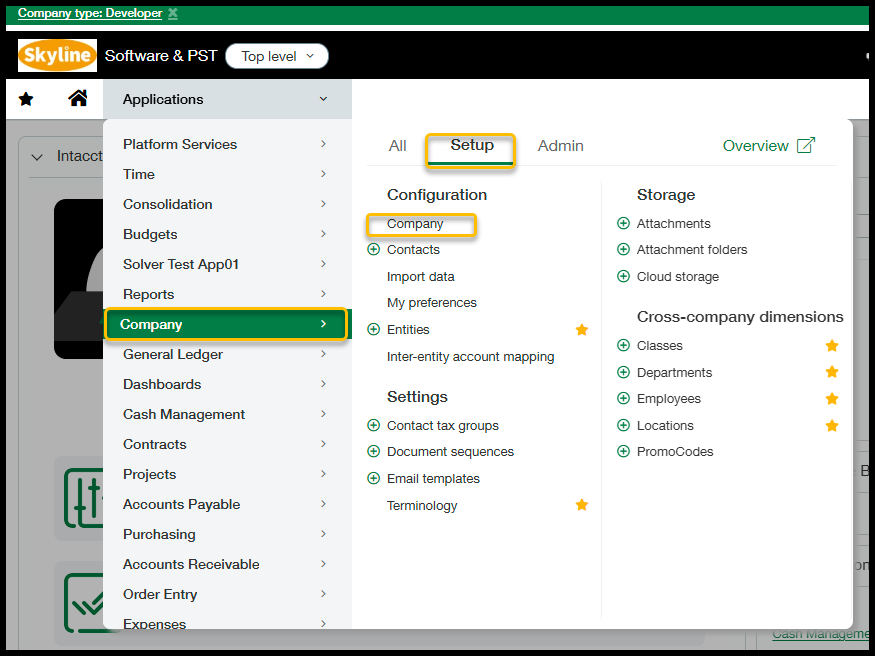Open the Overview link

[768, 146]
